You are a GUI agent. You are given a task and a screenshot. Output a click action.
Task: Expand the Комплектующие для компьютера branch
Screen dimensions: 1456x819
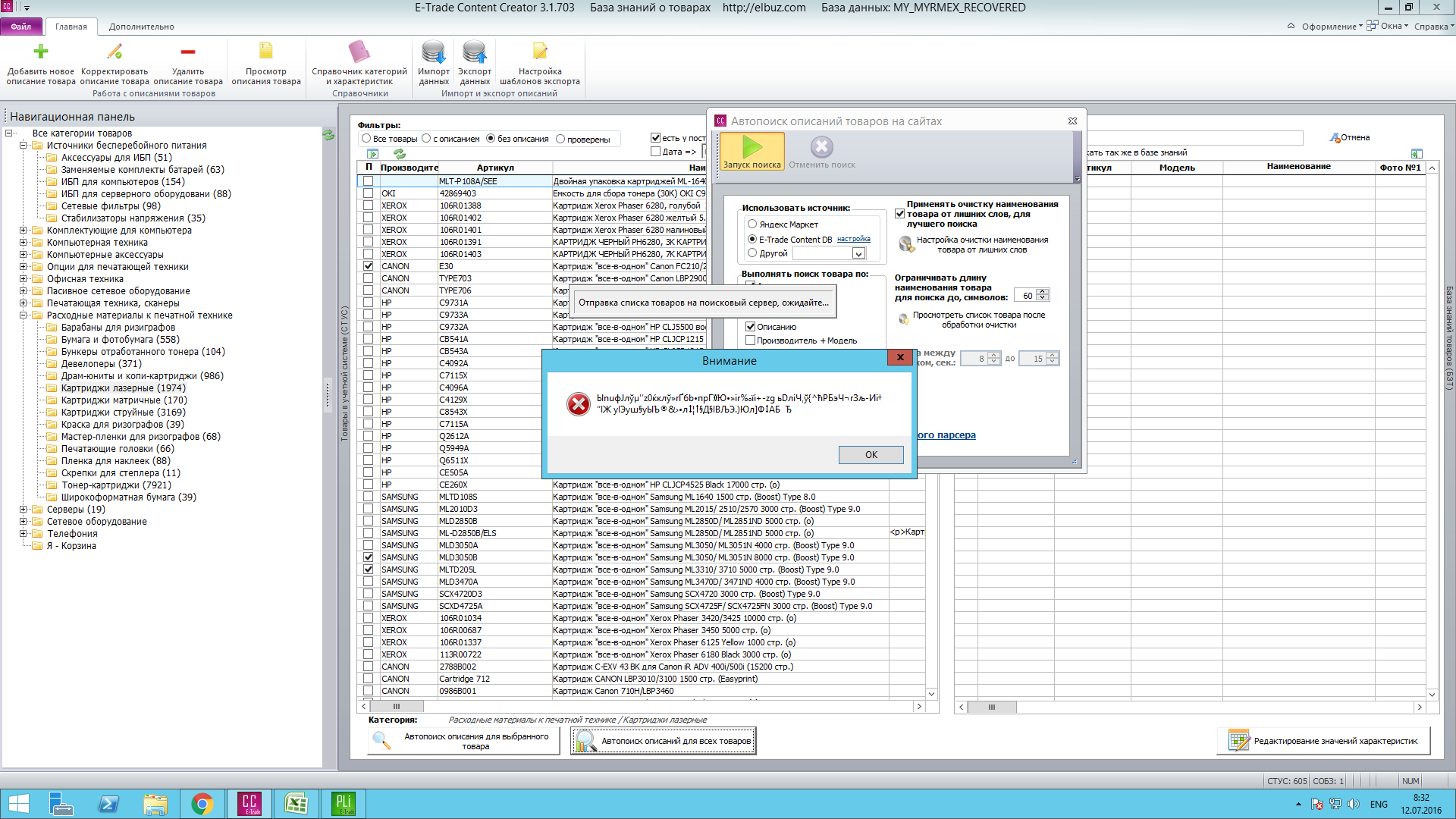(x=24, y=231)
